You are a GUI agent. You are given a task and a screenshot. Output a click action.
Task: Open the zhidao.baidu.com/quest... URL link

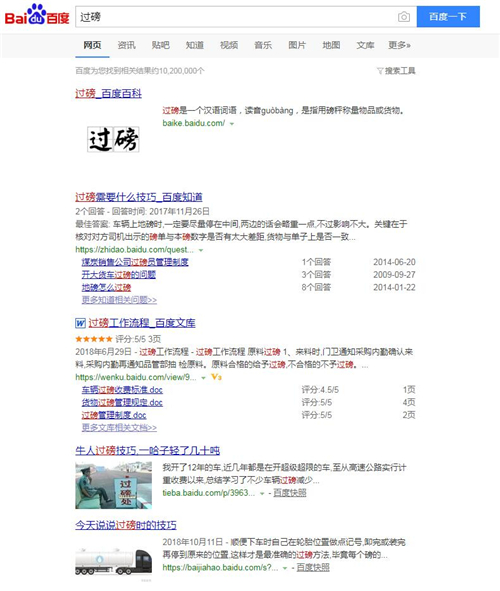135,250
